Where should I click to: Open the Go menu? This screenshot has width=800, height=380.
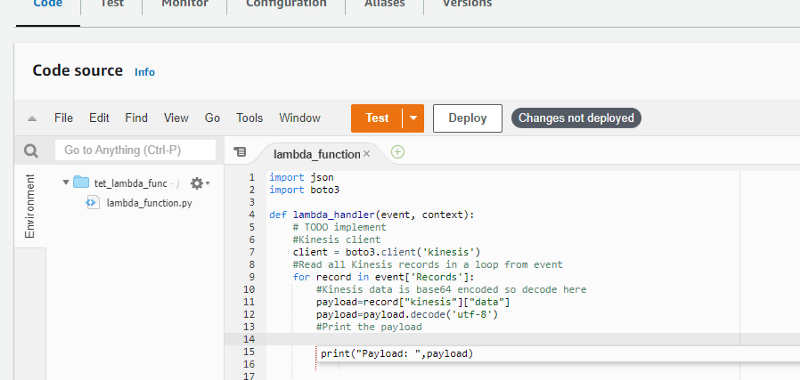(212, 118)
